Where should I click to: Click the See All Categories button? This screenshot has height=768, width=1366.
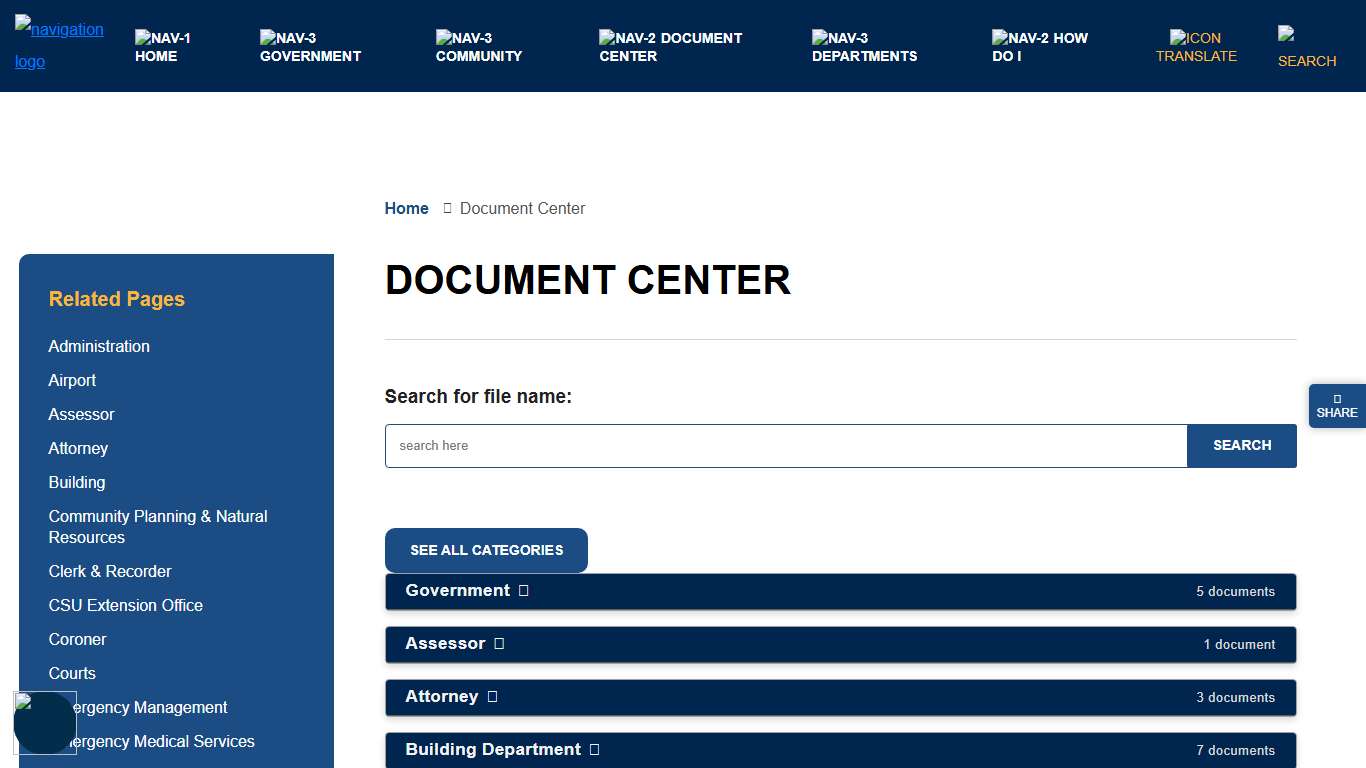(486, 550)
